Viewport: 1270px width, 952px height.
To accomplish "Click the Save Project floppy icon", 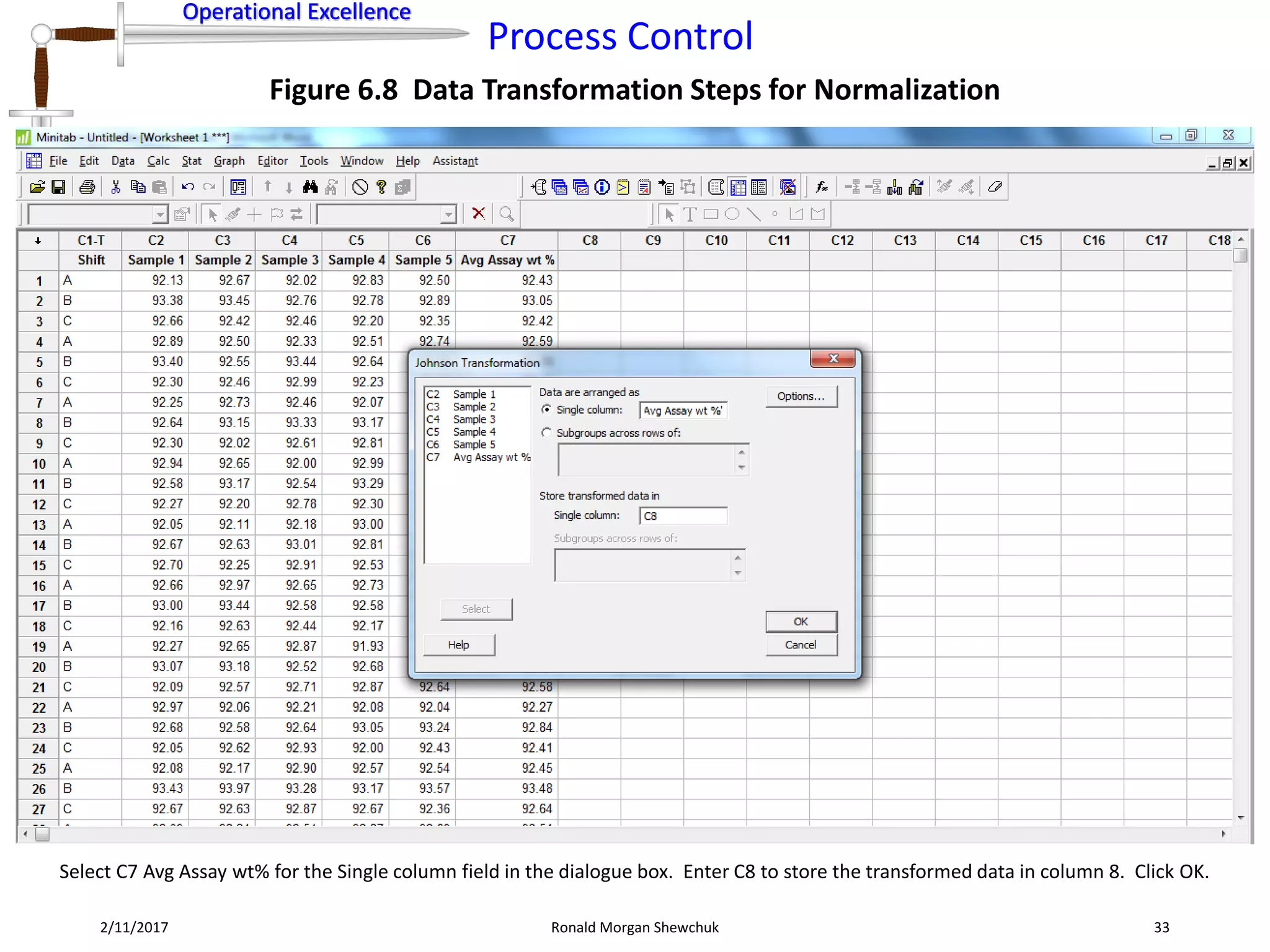I will (x=58, y=187).
